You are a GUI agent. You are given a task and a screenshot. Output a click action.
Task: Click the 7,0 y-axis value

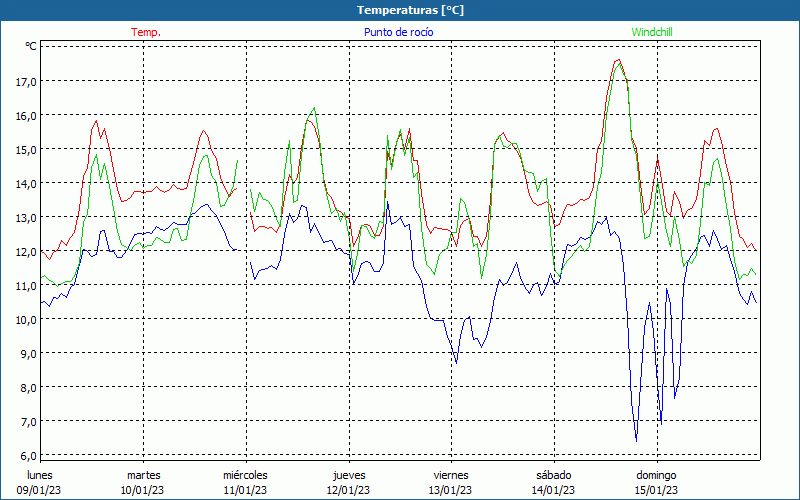28,421
